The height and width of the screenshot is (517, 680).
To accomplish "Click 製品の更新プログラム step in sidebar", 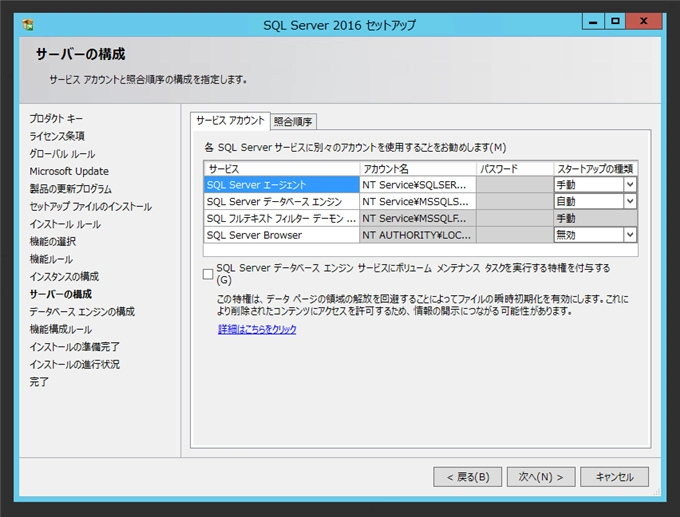I will [x=70, y=189].
